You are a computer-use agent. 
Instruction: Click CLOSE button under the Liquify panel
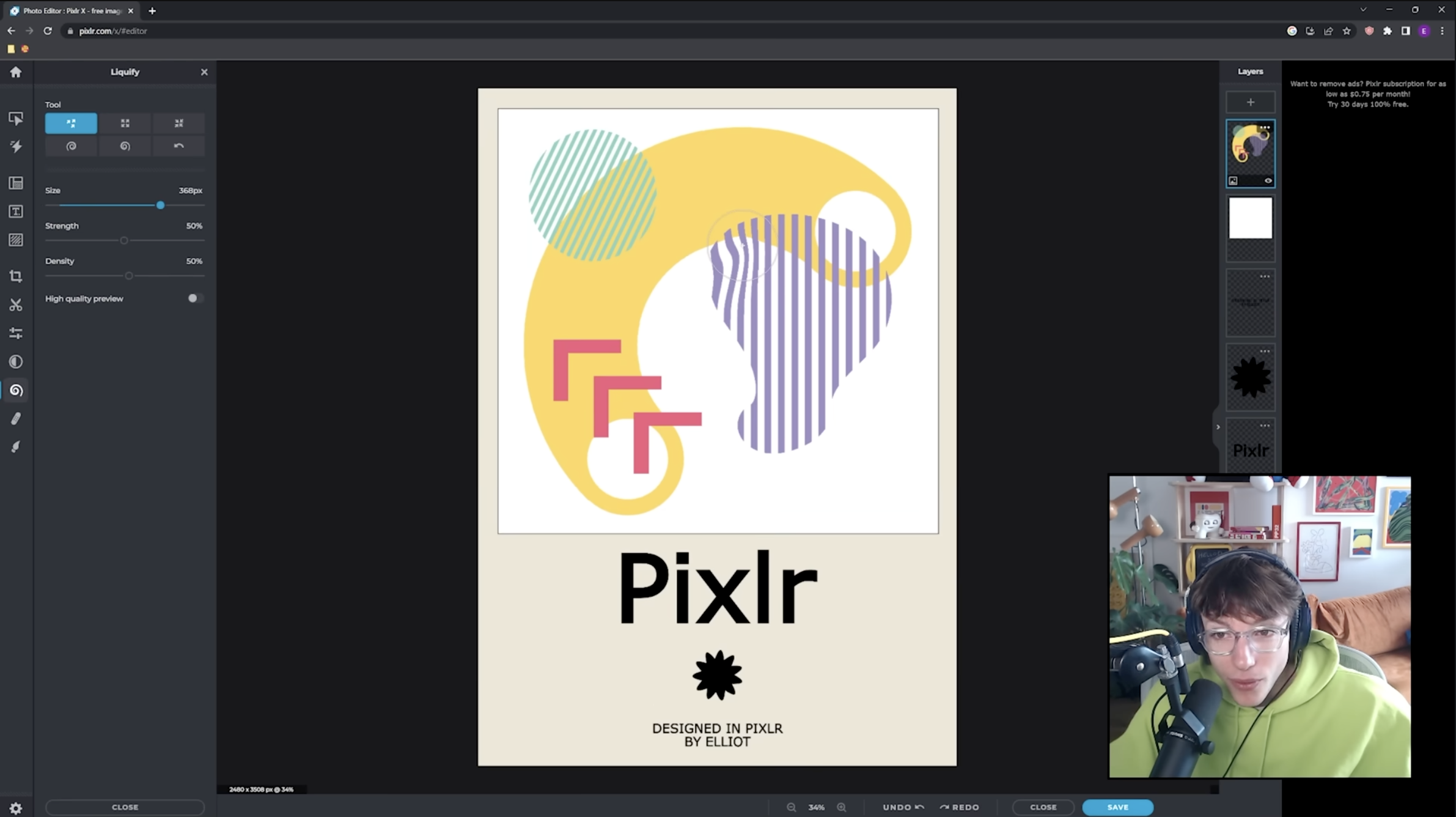(125, 807)
